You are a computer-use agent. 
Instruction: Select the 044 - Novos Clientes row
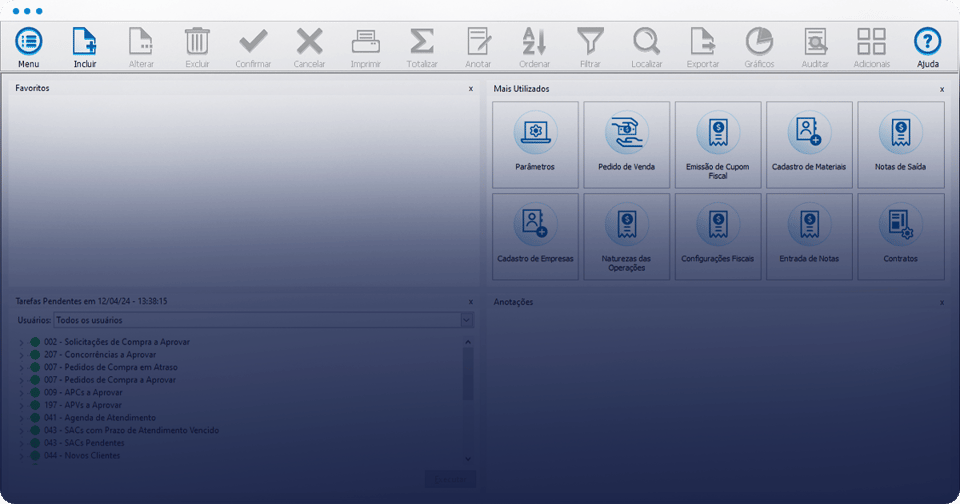point(82,456)
